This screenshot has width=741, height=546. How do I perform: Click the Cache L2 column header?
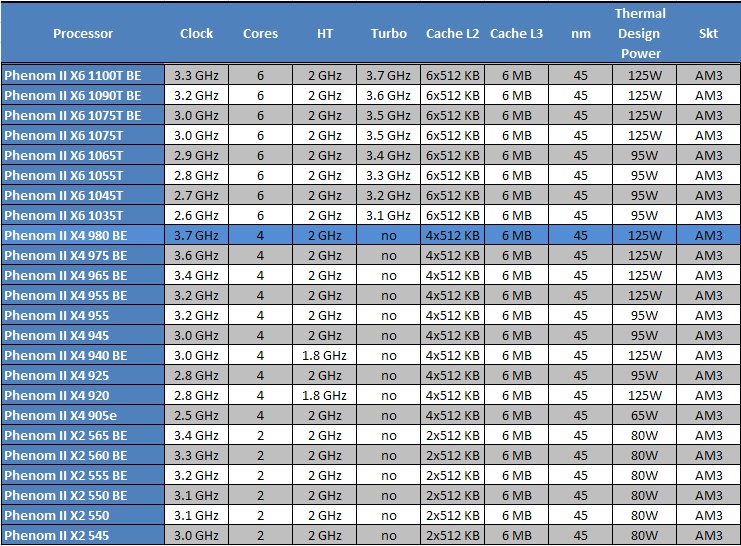click(x=452, y=33)
